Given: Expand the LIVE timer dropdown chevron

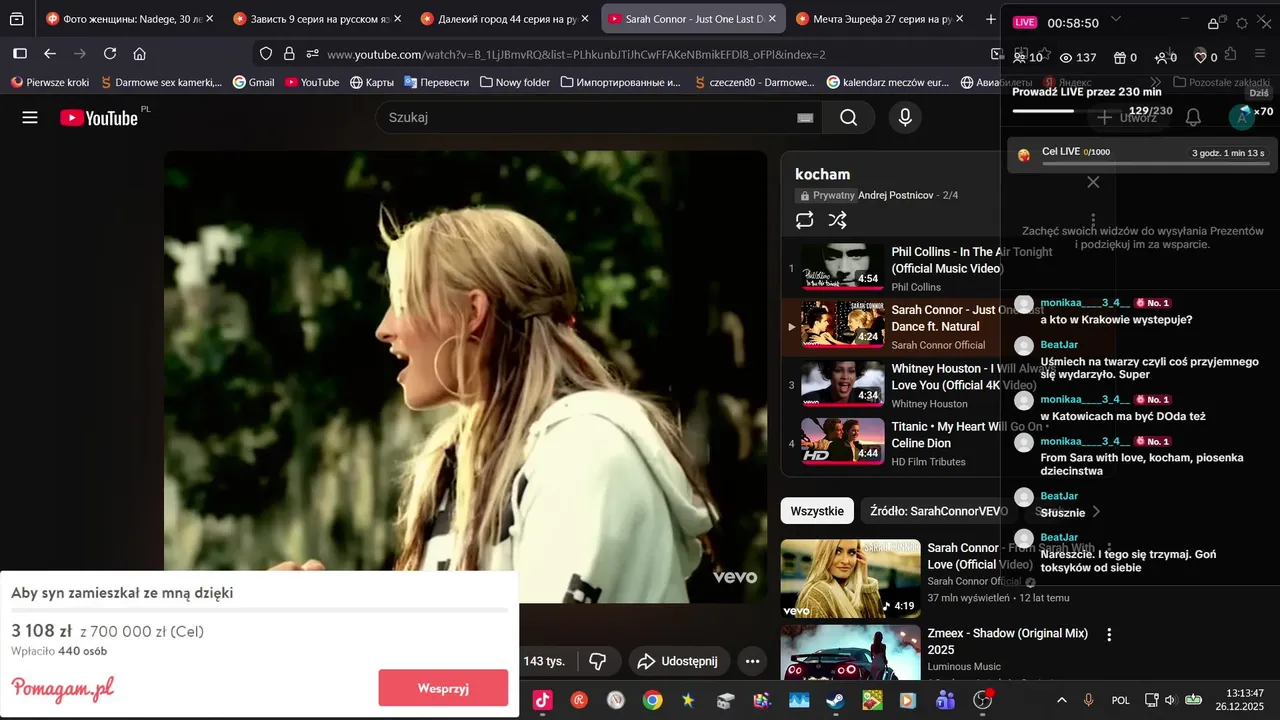Looking at the screenshot, I should tap(1116, 19).
